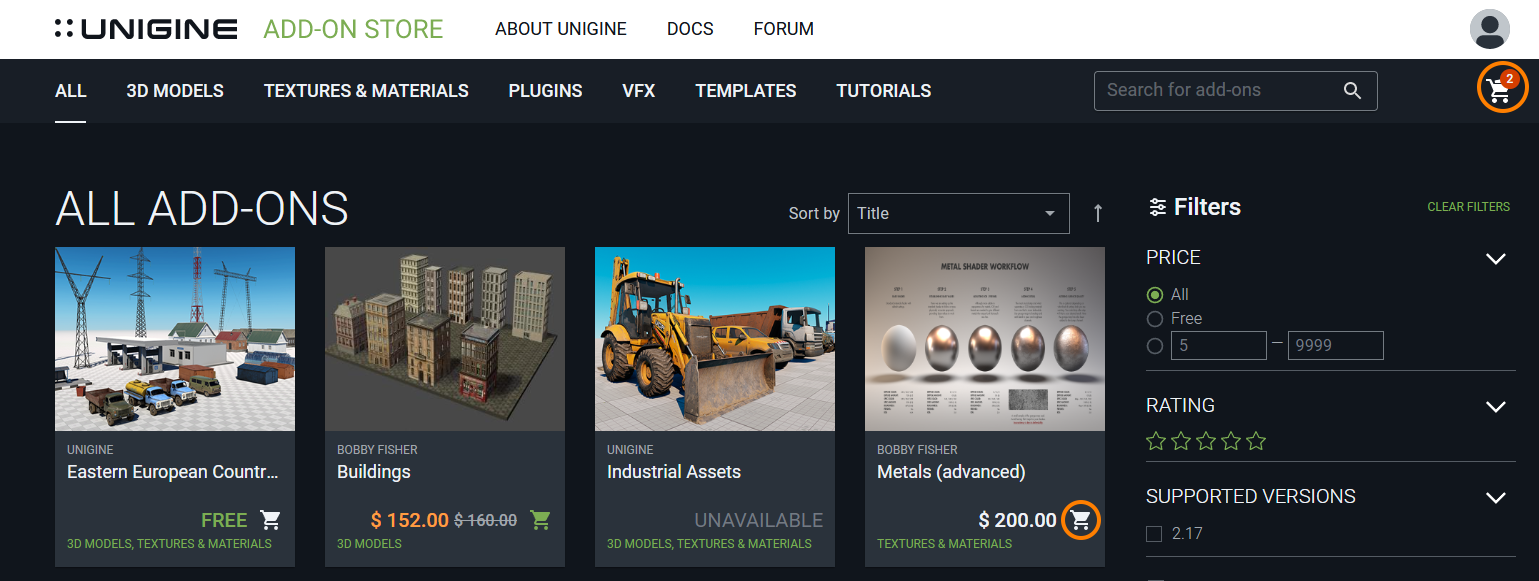The height and width of the screenshot is (581, 1539).
Task: Click the UNIGINE logo
Action: coord(146,29)
